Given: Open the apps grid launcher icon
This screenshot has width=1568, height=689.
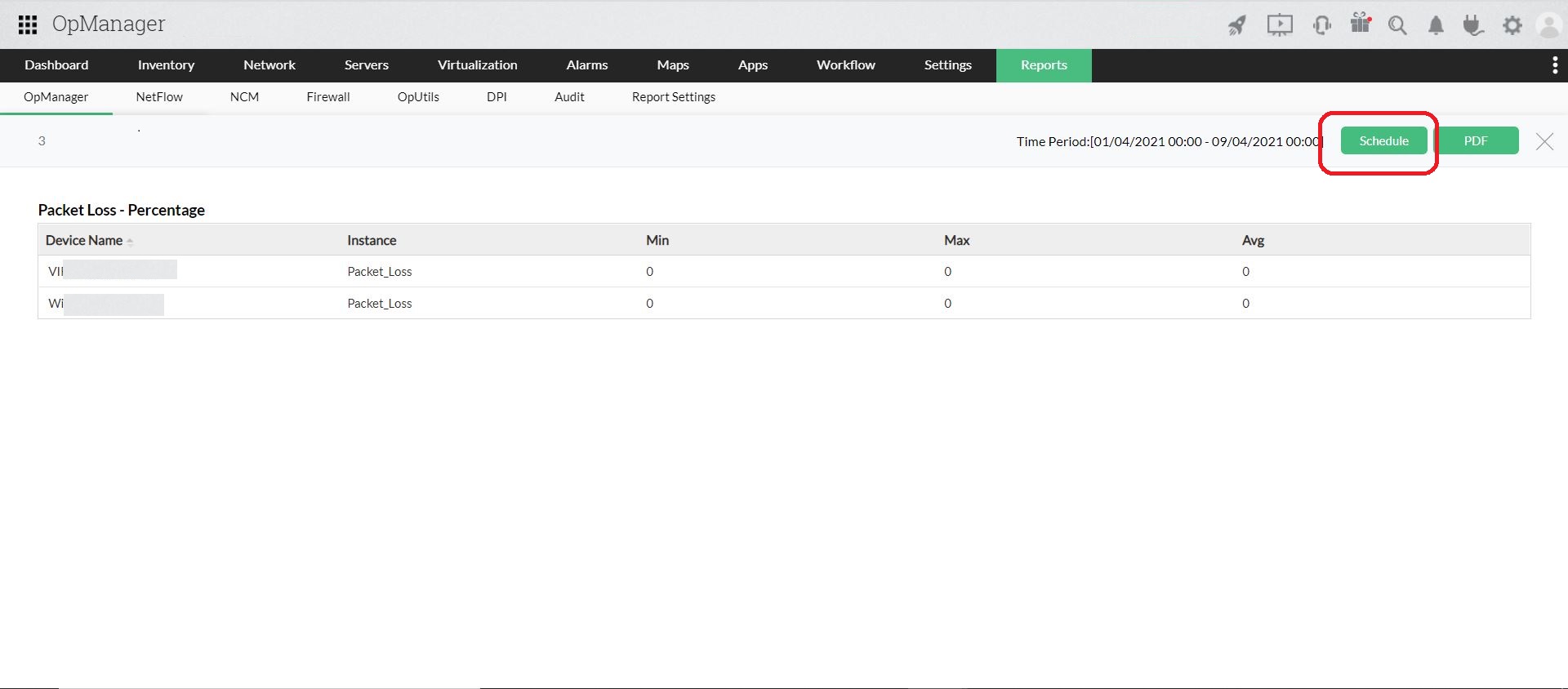Looking at the screenshot, I should (x=28, y=24).
